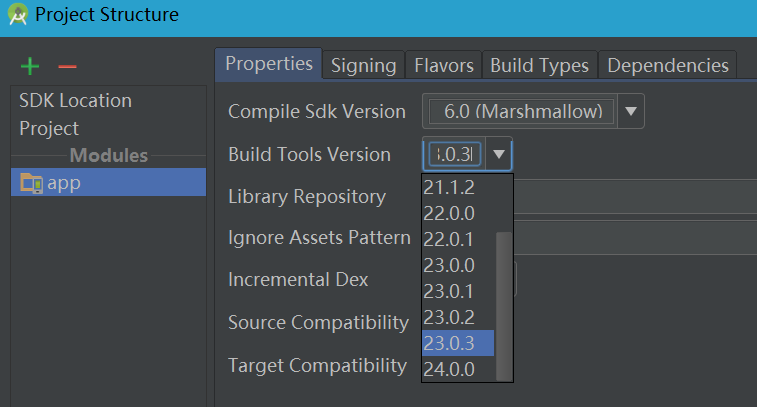Click the red minus remove module icon
Viewport: 757px width, 407px height.
(67, 67)
